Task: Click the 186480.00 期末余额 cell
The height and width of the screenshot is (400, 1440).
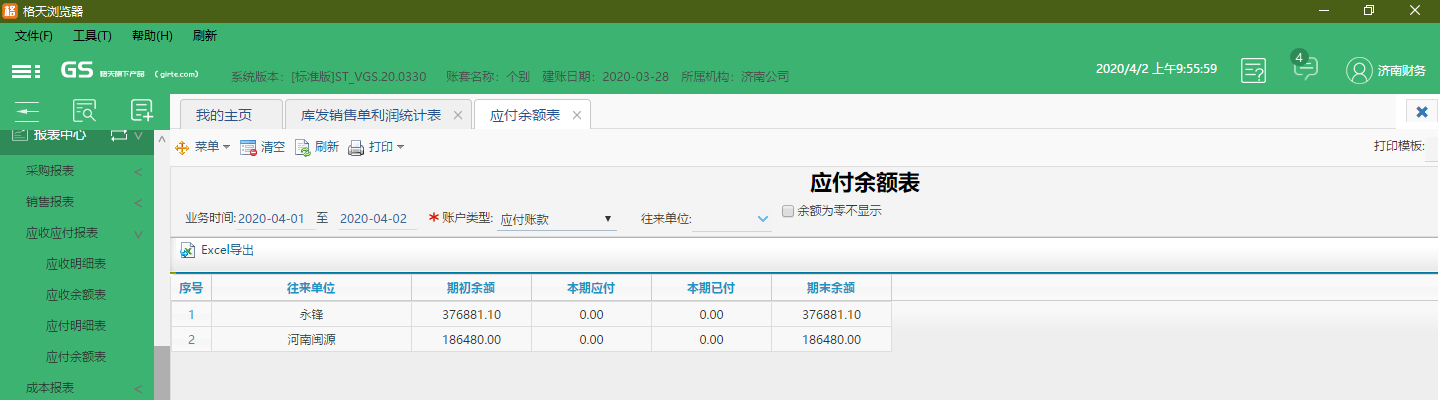Action: pyautogui.click(x=831, y=339)
